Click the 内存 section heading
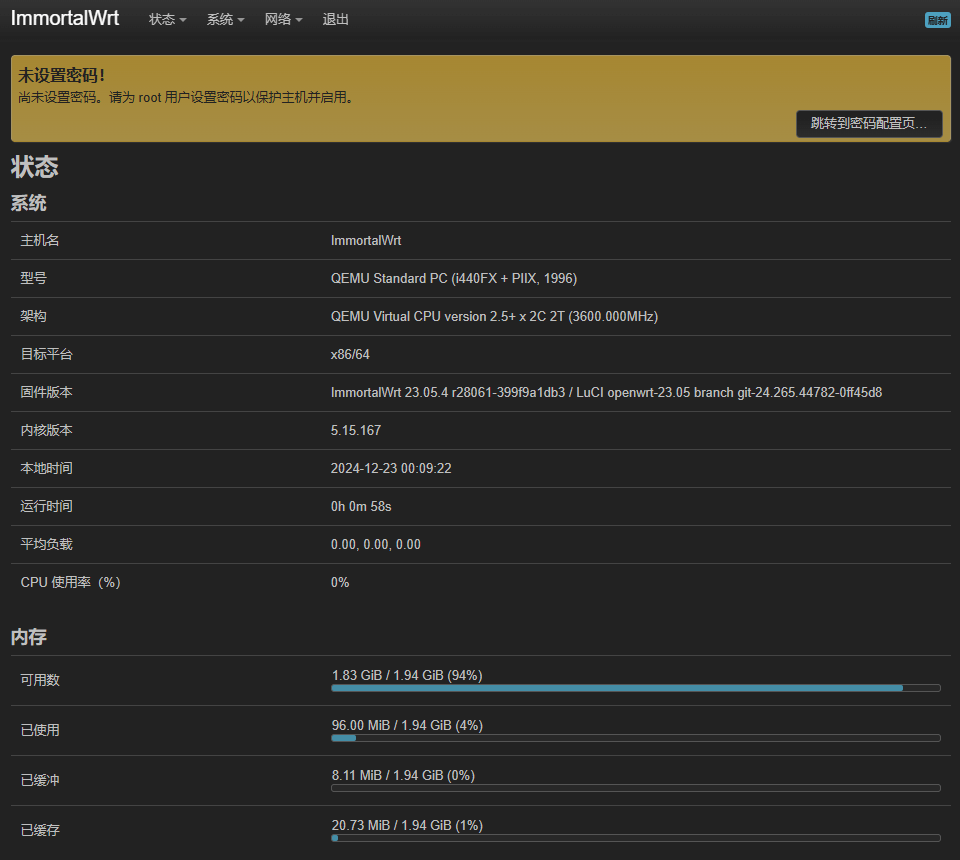The height and width of the screenshot is (860, 960). click(29, 637)
